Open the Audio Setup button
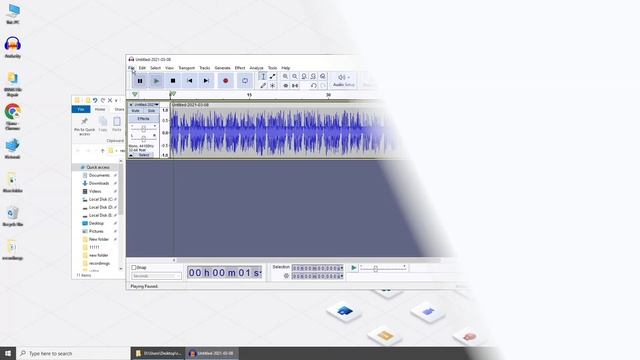 tap(344, 80)
